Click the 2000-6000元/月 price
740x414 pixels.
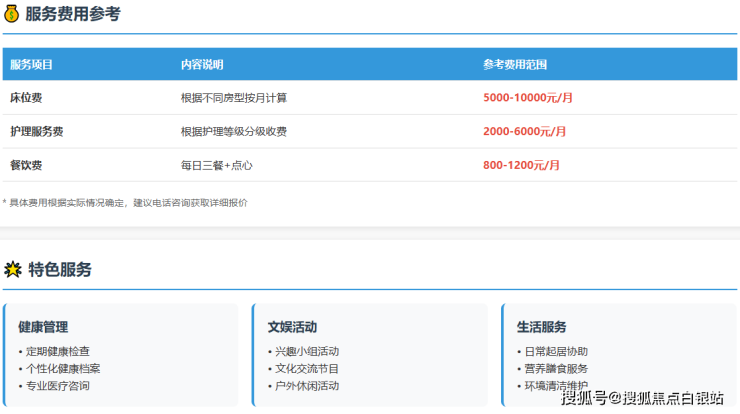point(524,131)
